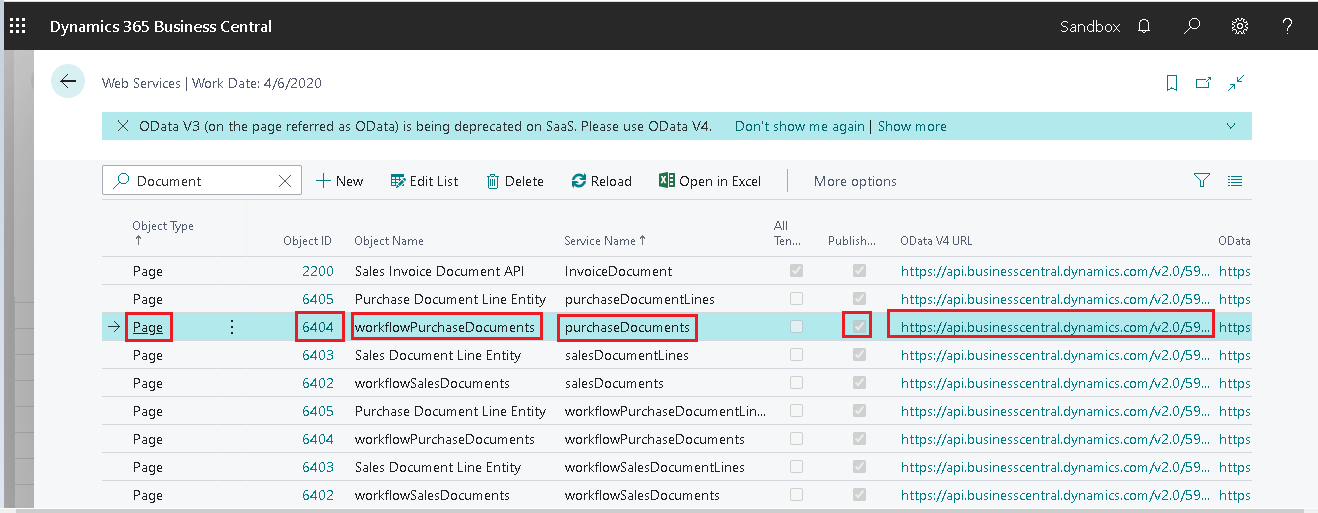Select the workflowSalesDocuments service name cell
Viewport: 1318px width, 513px height.
pos(642,495)
